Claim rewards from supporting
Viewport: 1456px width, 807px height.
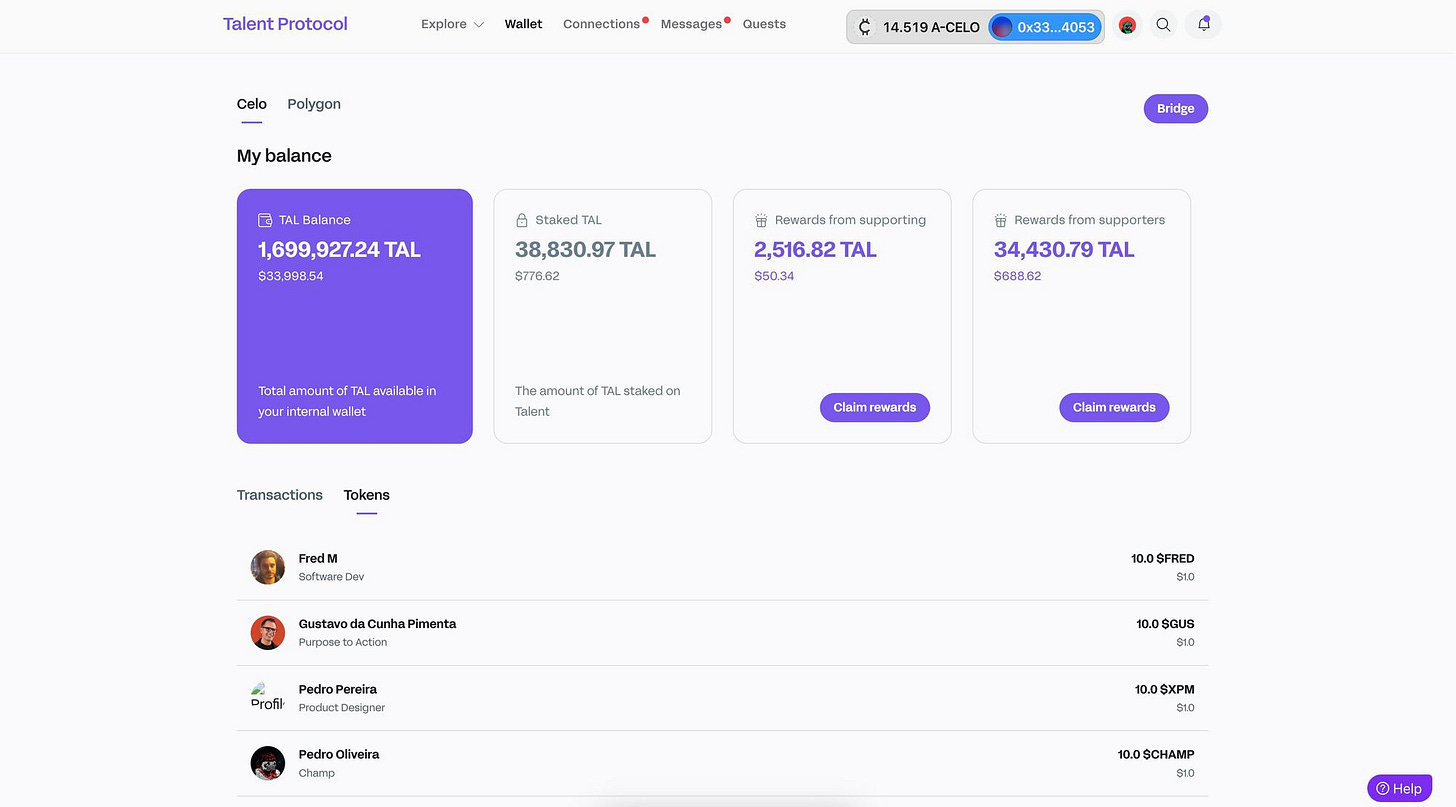click(x=875, y=407)
